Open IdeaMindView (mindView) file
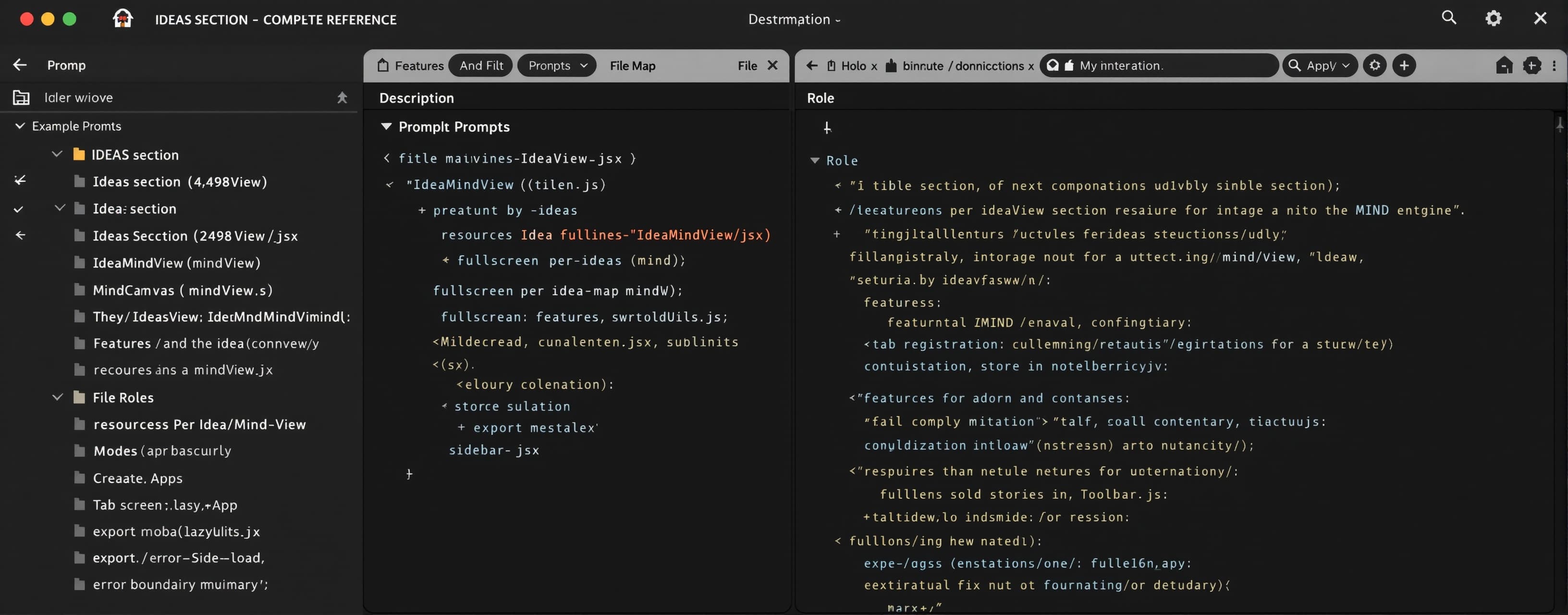 [176, 262]
